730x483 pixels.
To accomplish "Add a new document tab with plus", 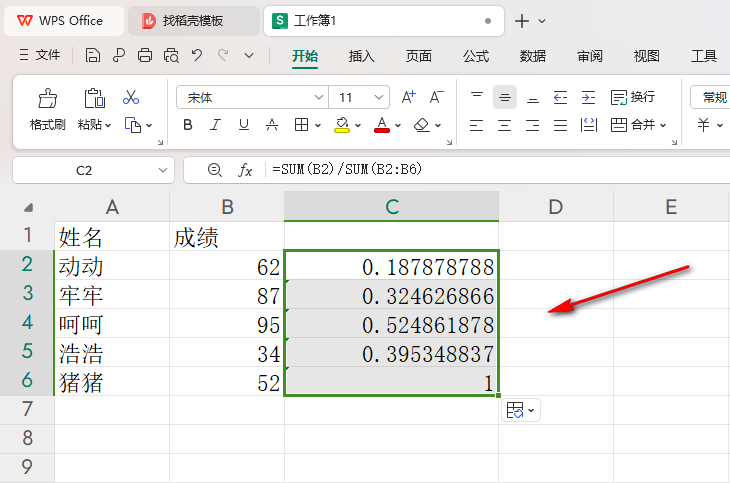I will [522, 21].
